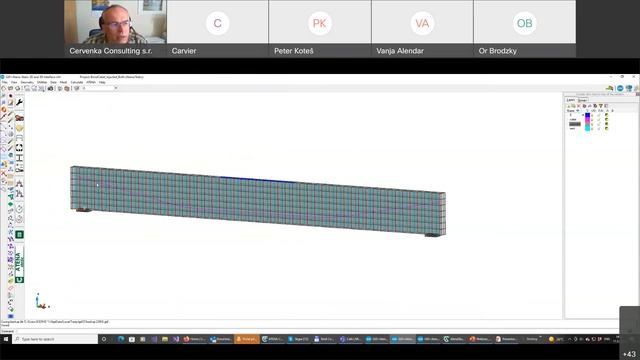Open the combo box in top toolbar

pyautogui.click(x=100, y=88)
